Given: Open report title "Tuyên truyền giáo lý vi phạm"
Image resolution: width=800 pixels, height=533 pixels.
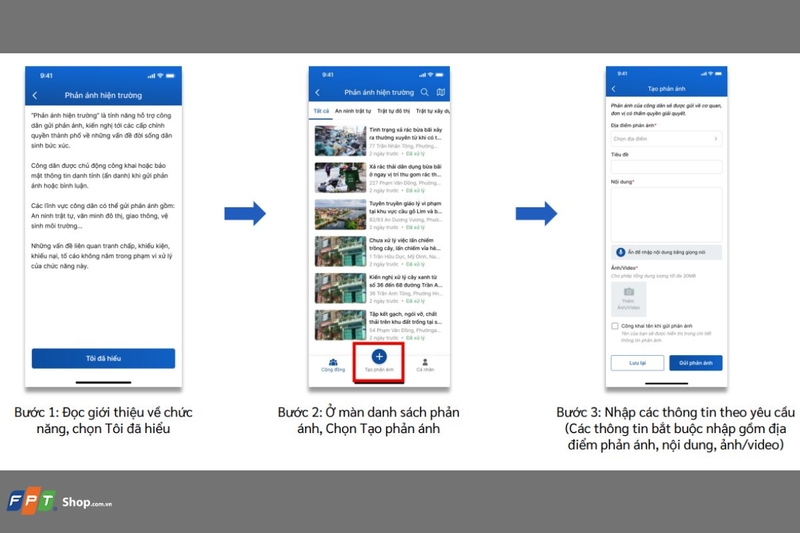Looking at the screenshot, I should tap(405, 204).
